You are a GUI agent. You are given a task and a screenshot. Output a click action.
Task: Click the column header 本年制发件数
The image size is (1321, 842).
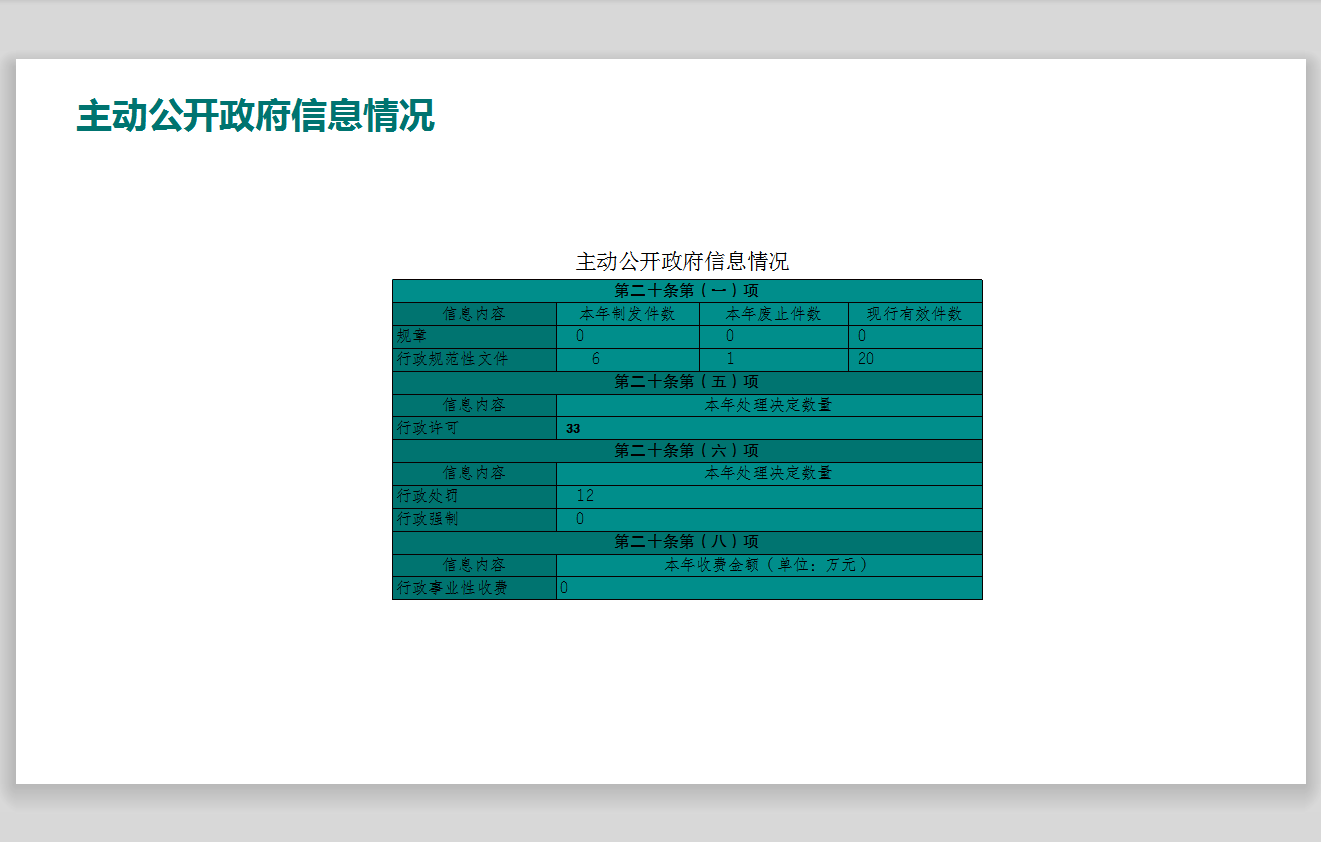627,314
